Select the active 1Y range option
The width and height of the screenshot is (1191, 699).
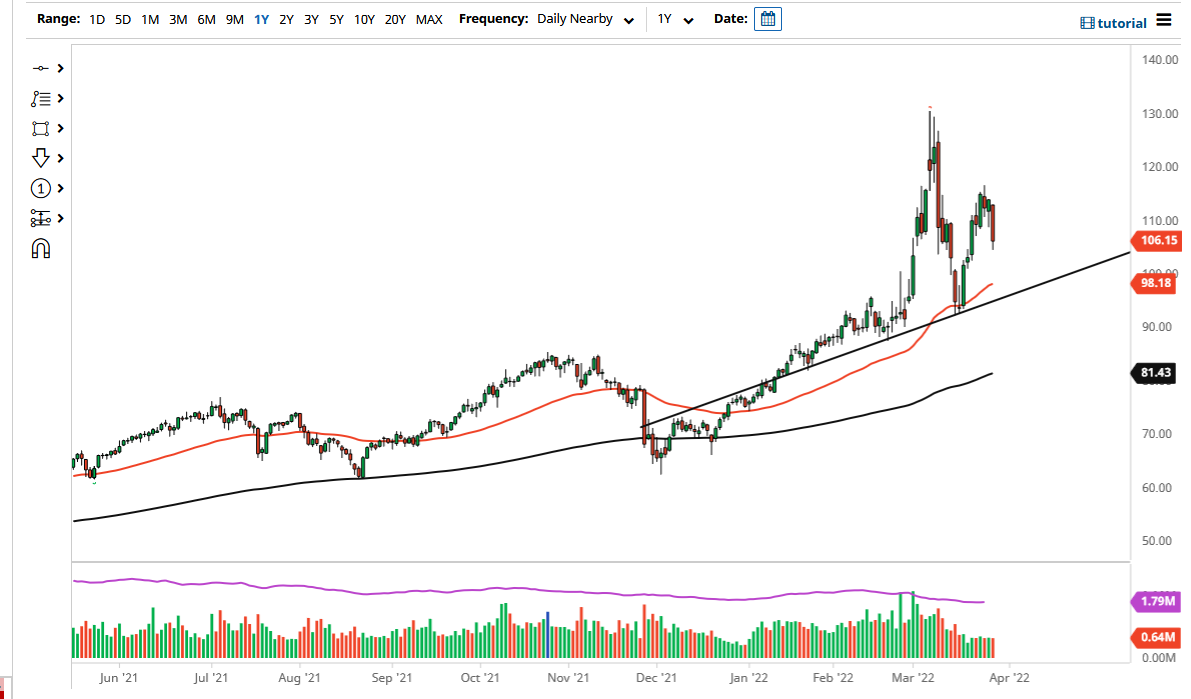pyautogui.click(x=261, y=20)
